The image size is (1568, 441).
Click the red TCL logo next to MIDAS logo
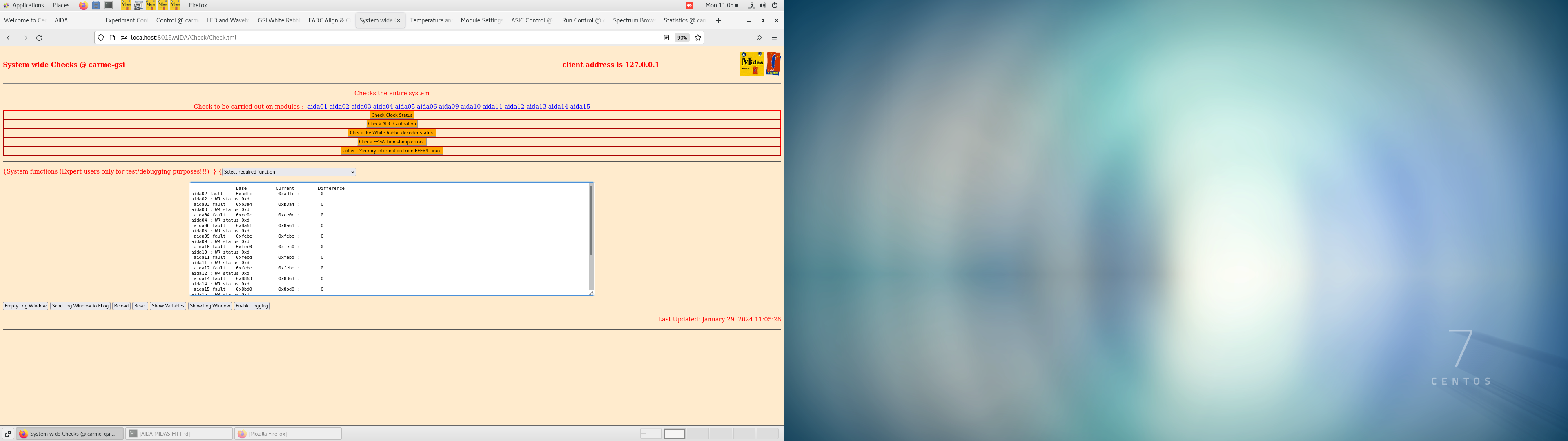[773, 63]
